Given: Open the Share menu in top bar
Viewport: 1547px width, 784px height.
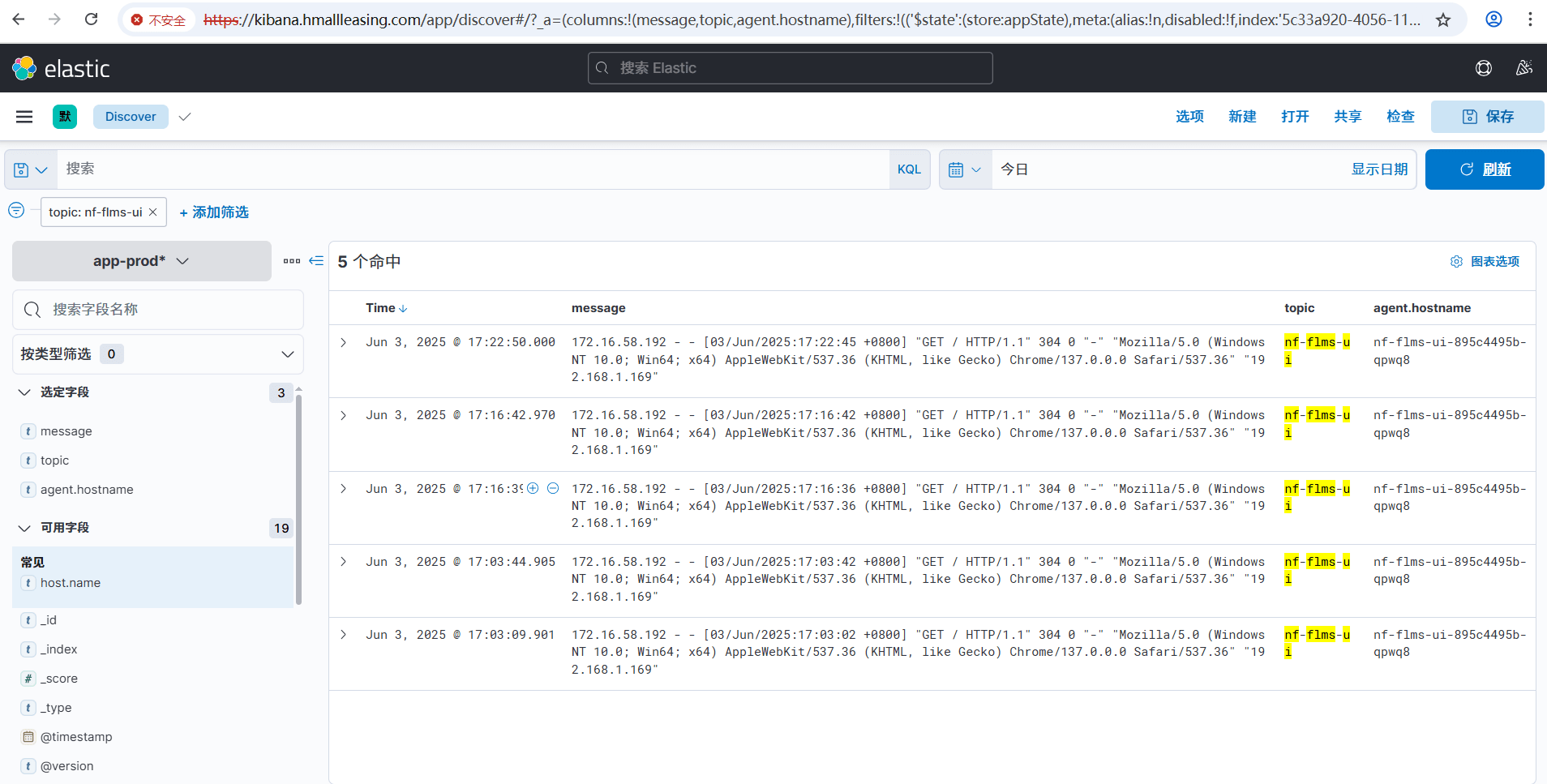Looking at the screenshot, I should coord(1347,117).
